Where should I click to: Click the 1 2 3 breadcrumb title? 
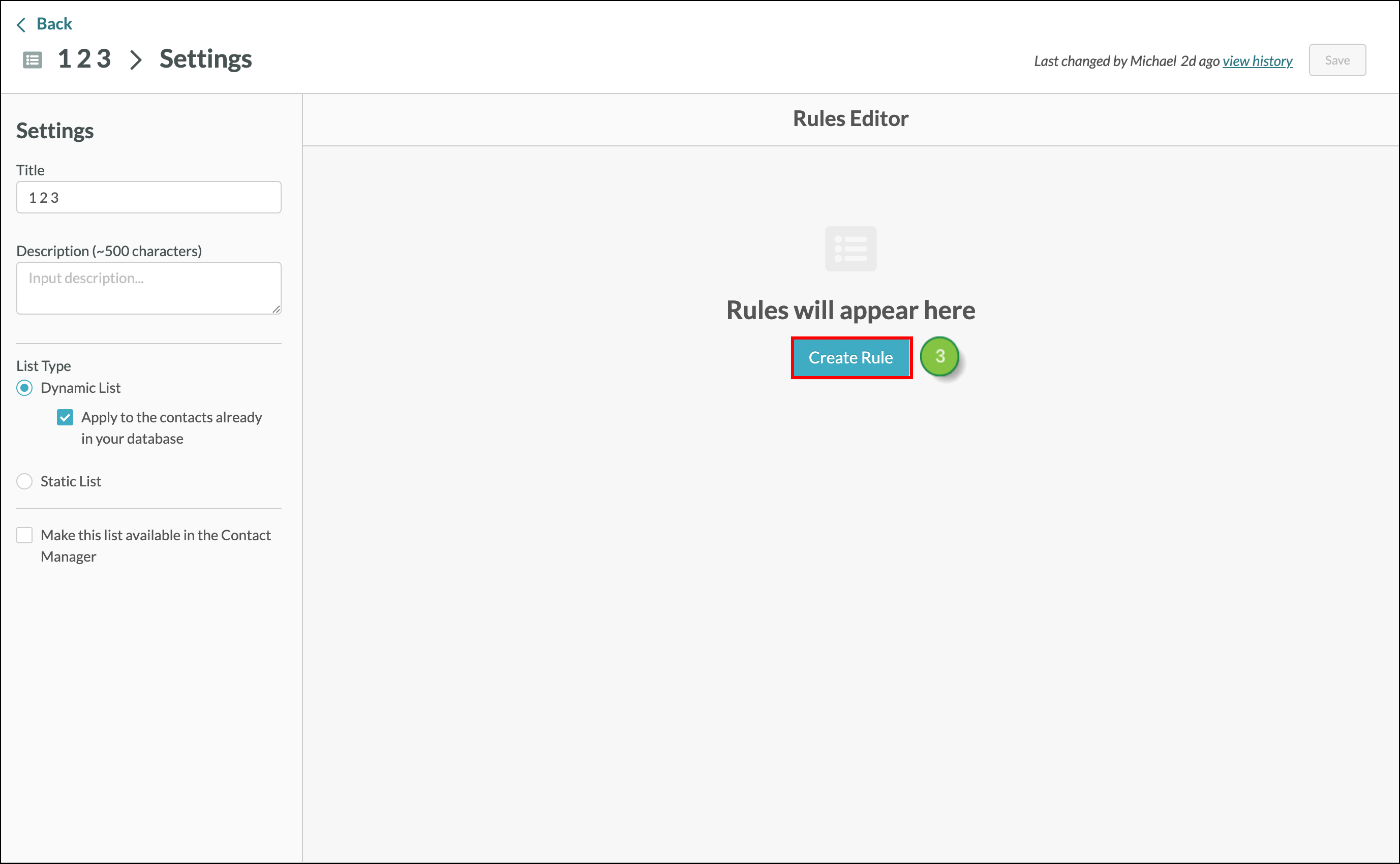(84, 59)
